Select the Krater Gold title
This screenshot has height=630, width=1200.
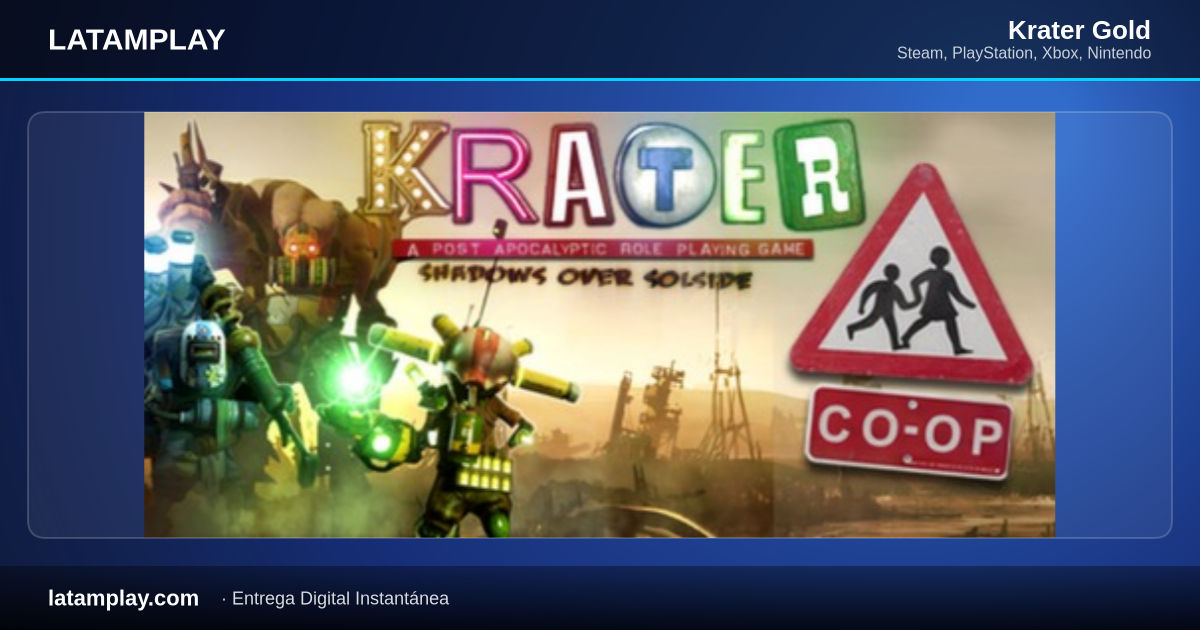[1079, 30]
